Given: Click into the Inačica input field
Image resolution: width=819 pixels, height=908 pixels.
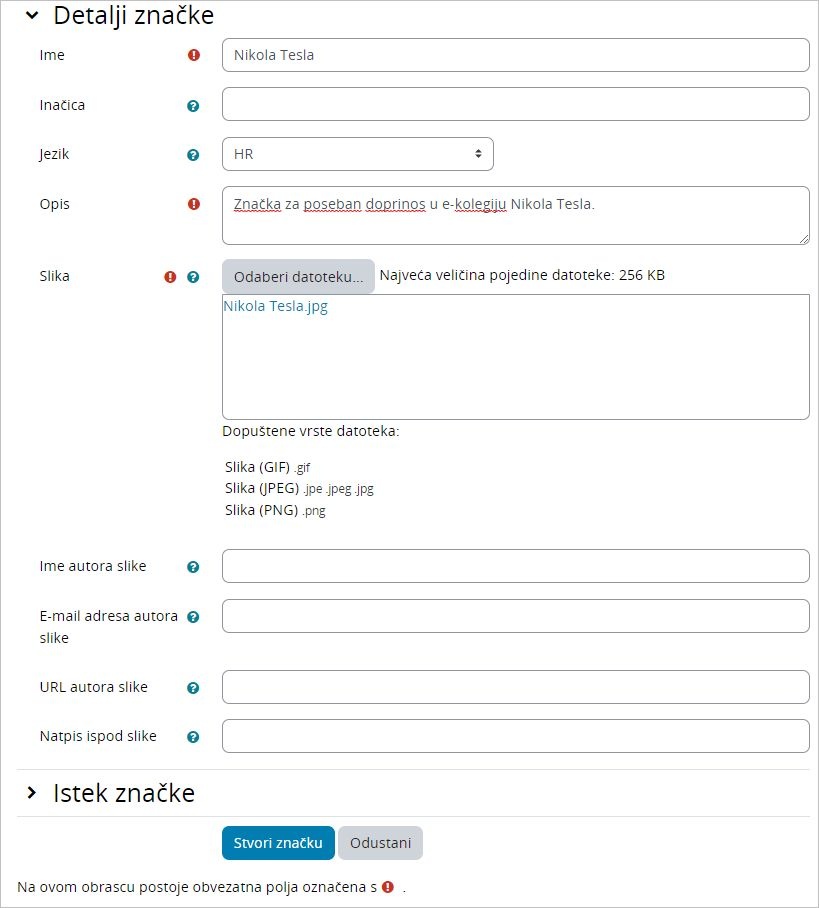Looking at the screenshot, I should [515, 104].
